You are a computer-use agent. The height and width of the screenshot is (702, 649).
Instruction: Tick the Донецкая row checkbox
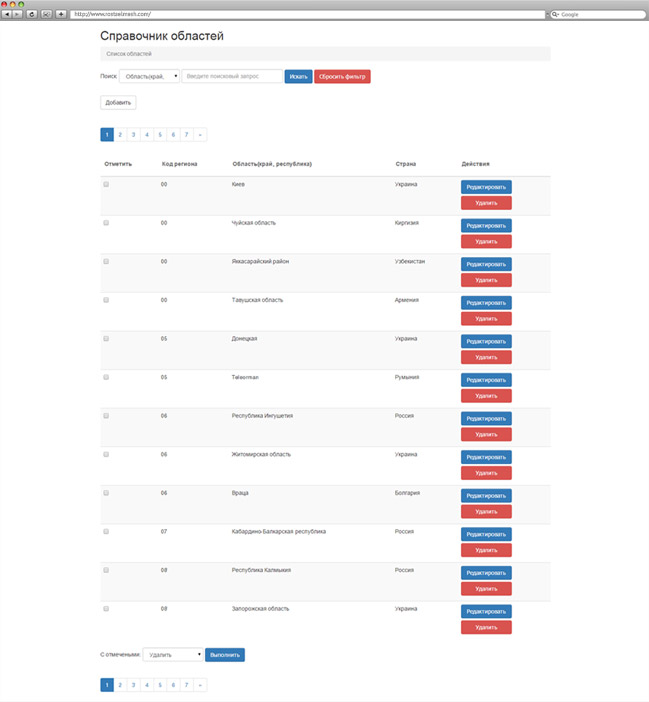pos(106,338)
